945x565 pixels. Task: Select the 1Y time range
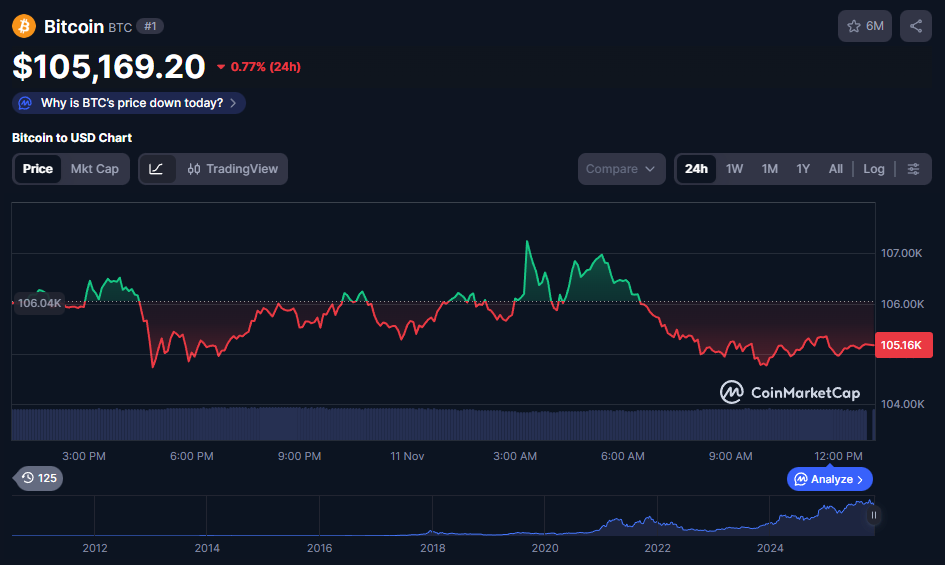pyautogui.click(x=803, y=169)
